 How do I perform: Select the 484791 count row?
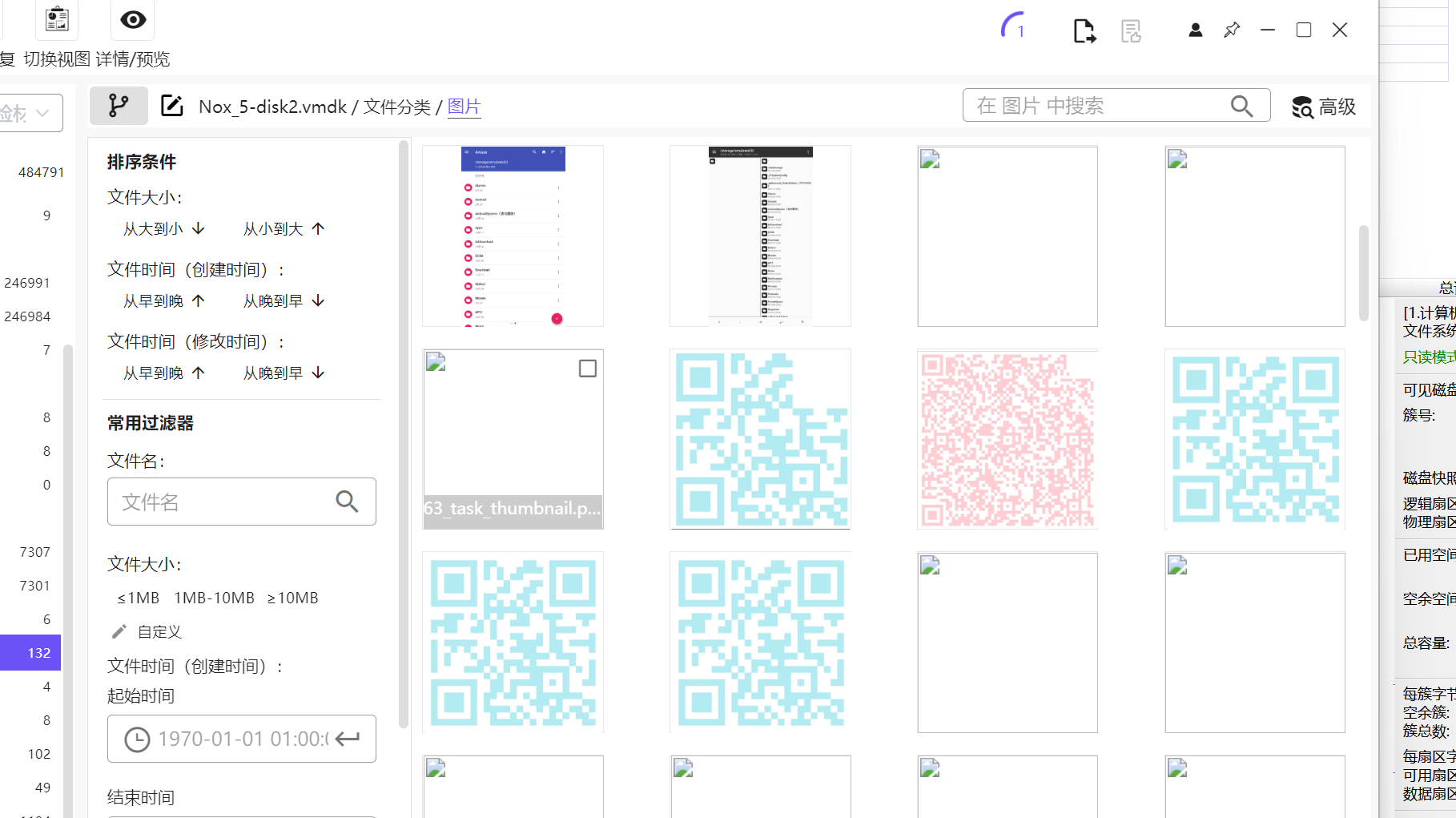(41, 172)
